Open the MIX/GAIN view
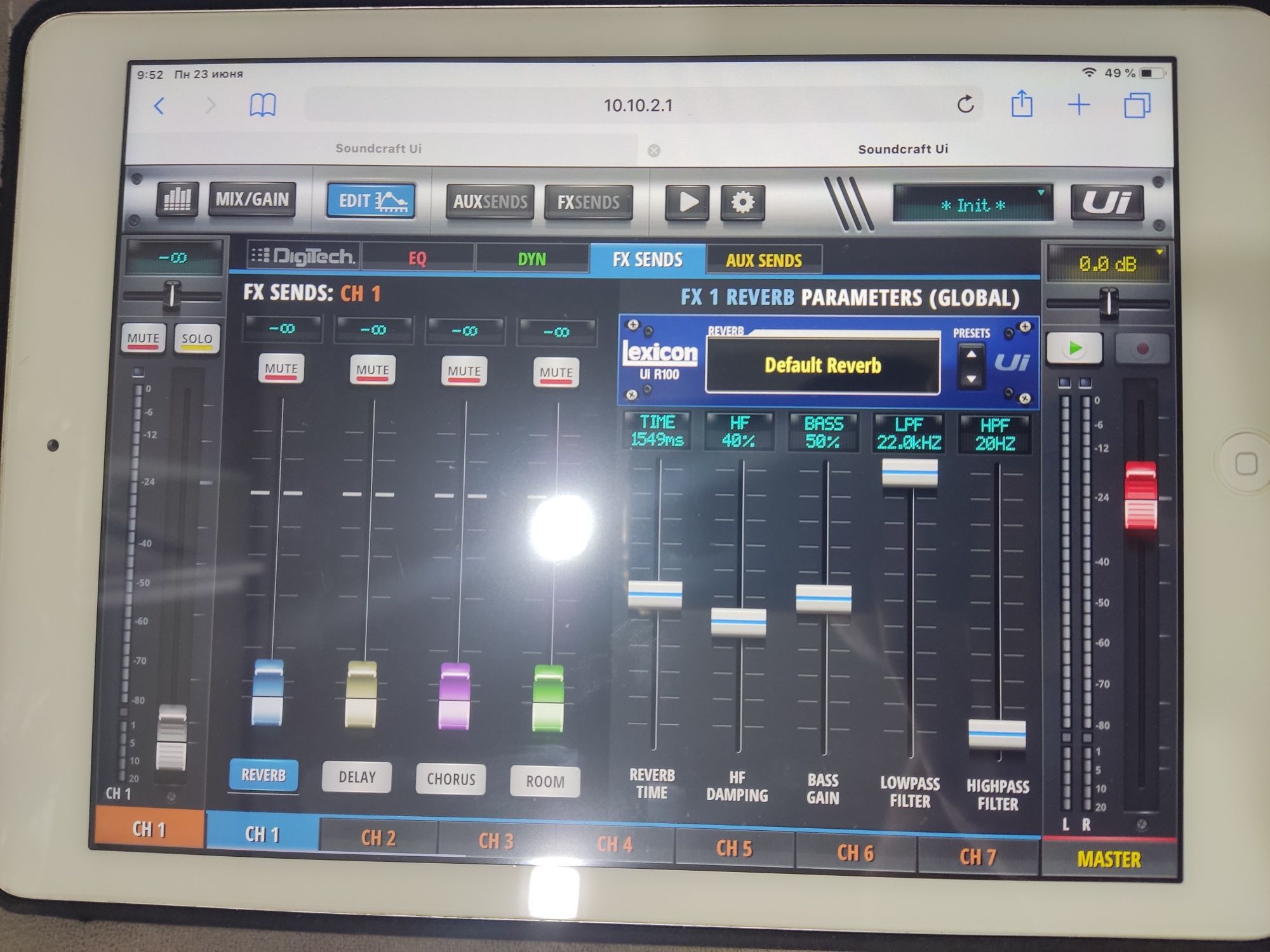1270x952 pixels. point(252,200)
